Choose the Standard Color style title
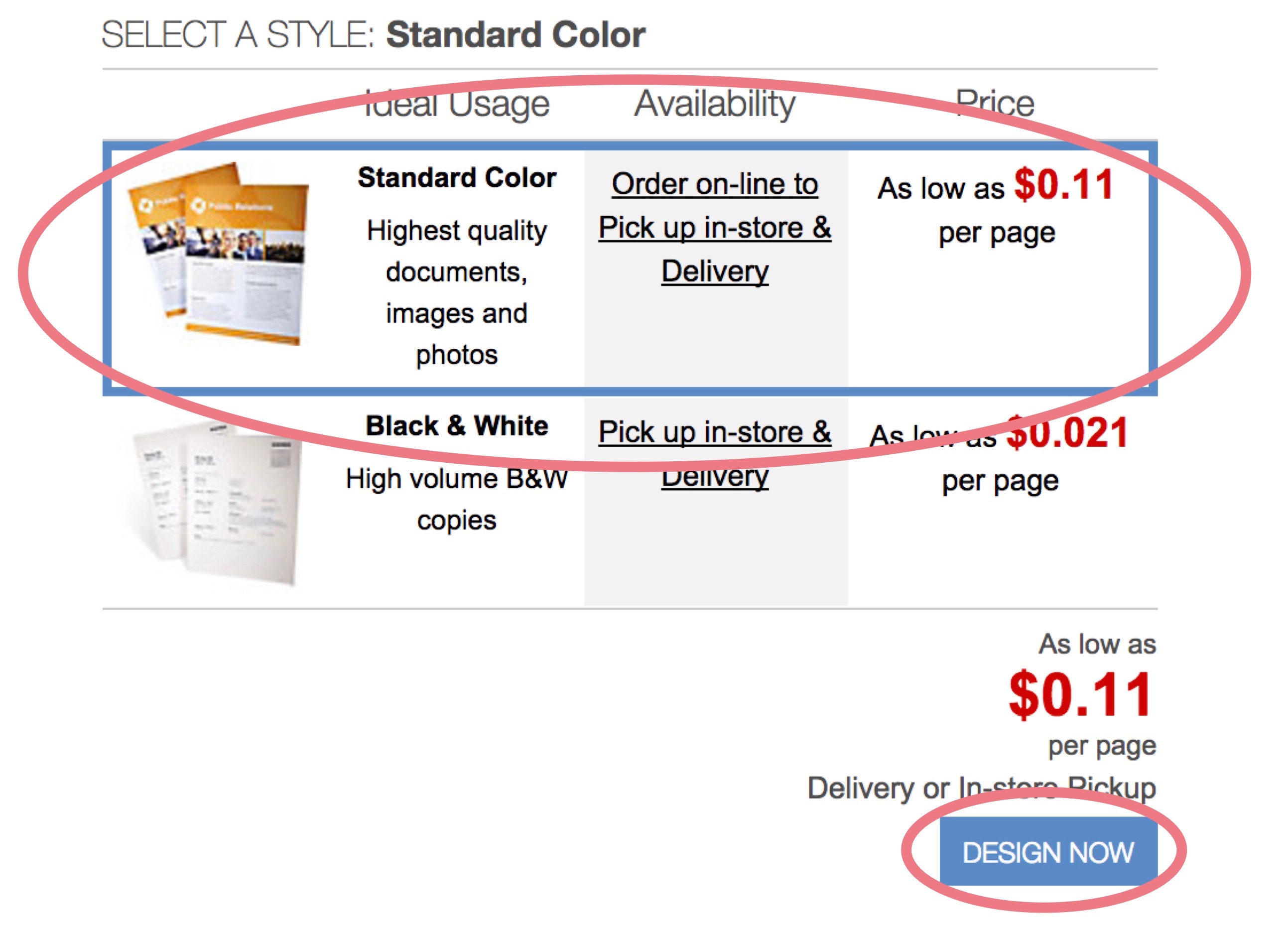This screenshot has width=1288, height=933. point(457,178)
